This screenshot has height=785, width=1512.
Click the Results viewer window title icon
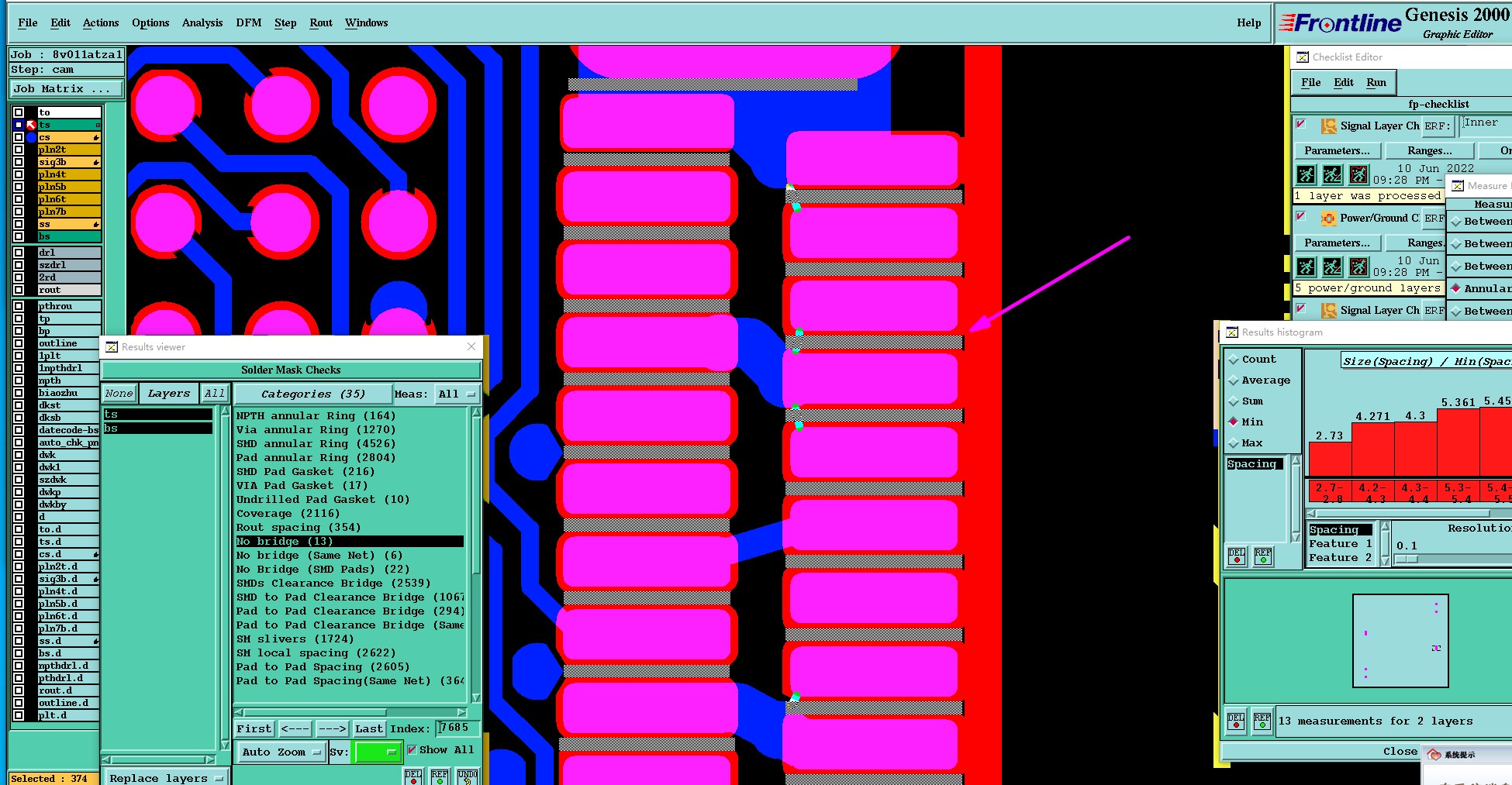112,346
